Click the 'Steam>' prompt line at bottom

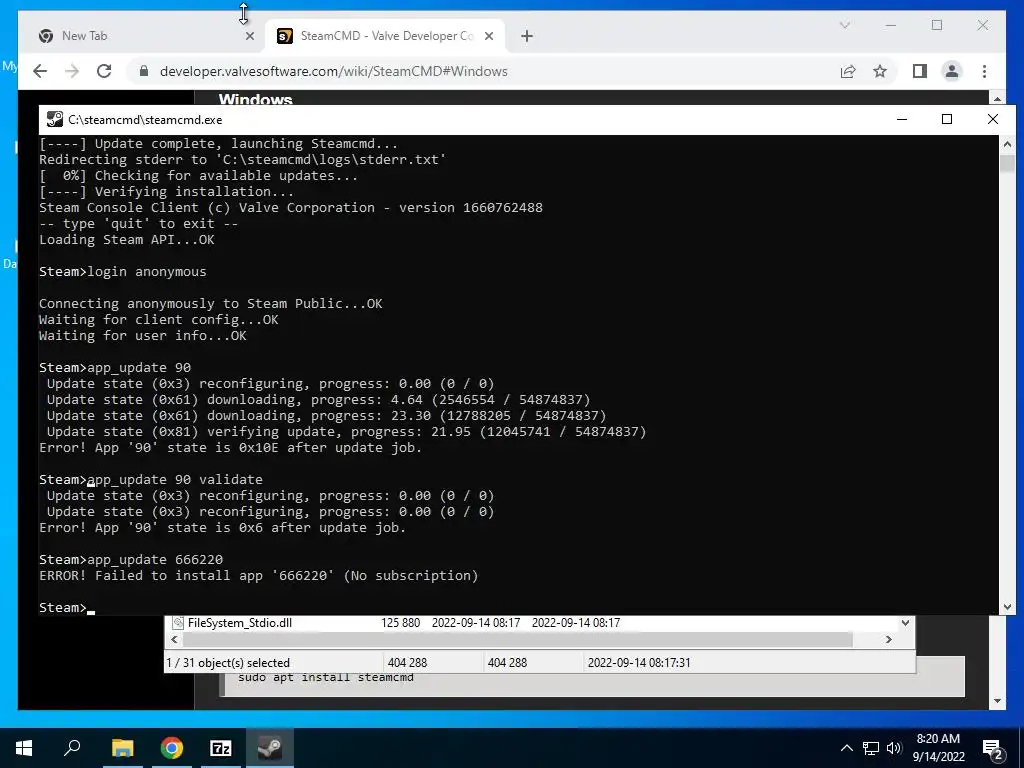[67, 607]
